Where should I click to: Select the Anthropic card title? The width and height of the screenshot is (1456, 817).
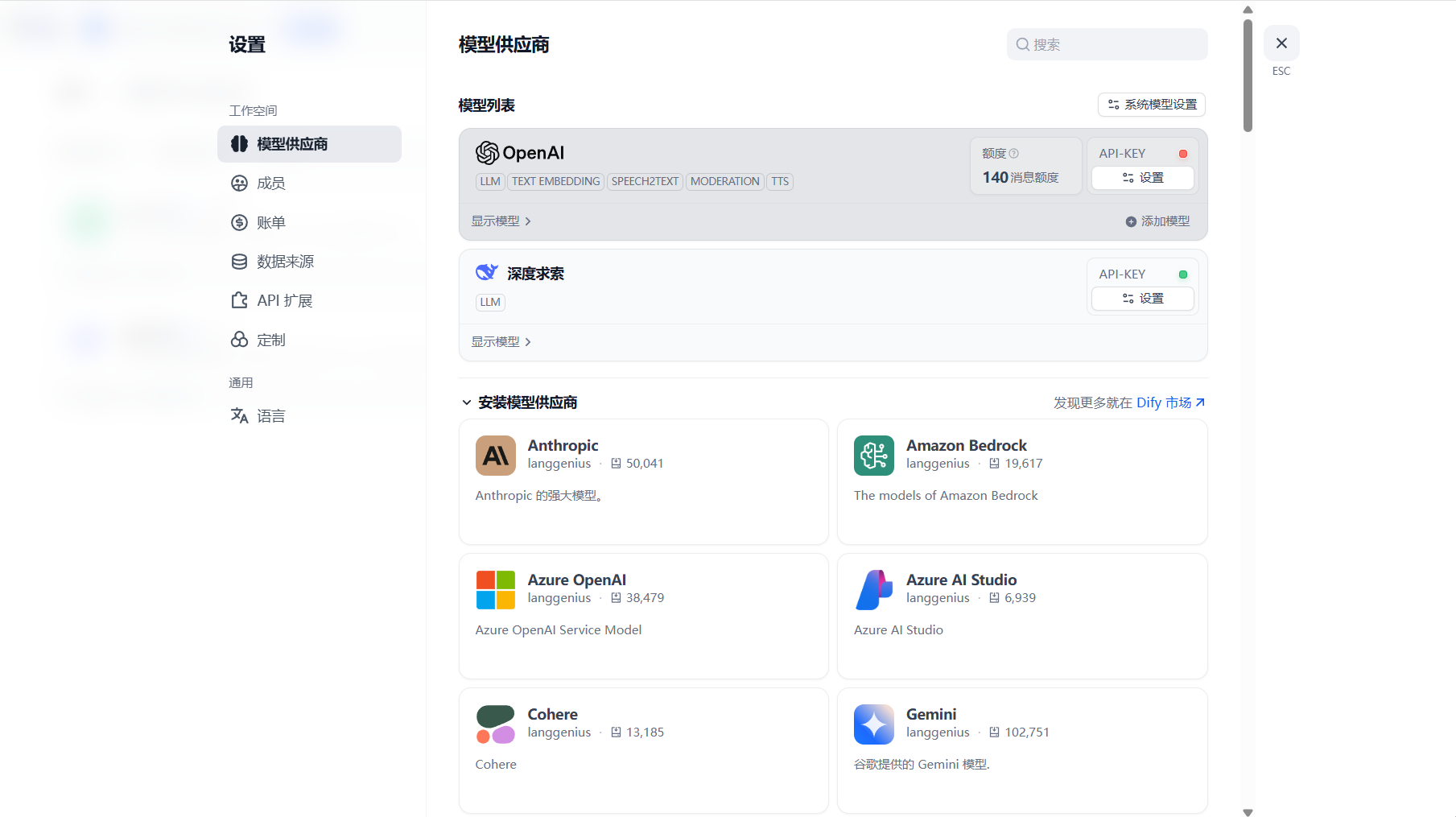click(563, 446)
